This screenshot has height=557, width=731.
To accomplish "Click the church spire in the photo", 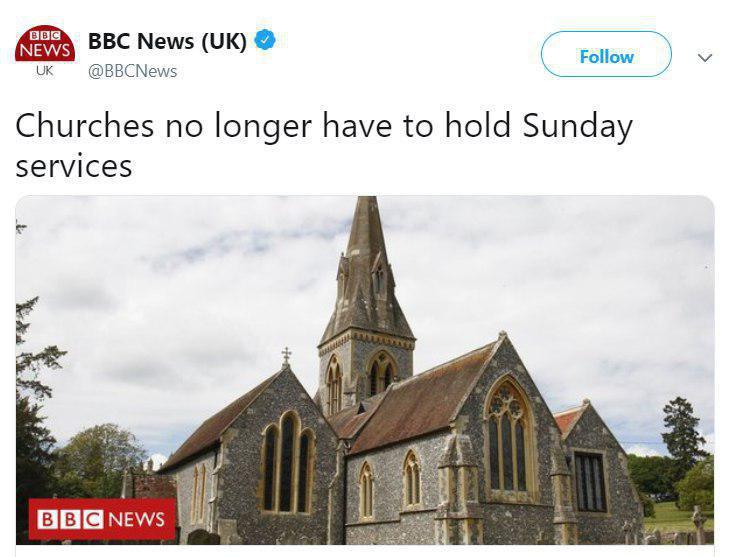I will [x=365, y=270].
